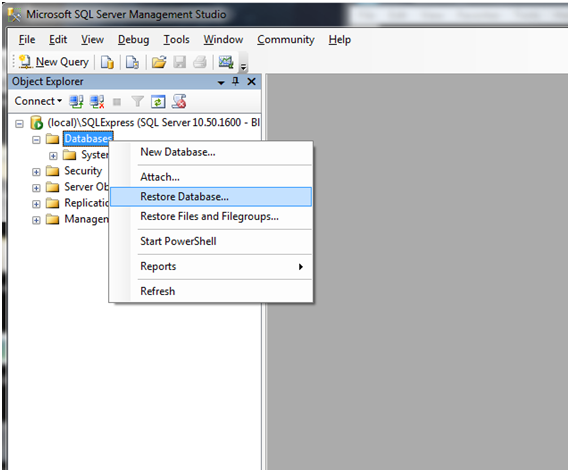Click the Databases folder icon
Viewport: 570px width, 472px height.
click(53, 139)
